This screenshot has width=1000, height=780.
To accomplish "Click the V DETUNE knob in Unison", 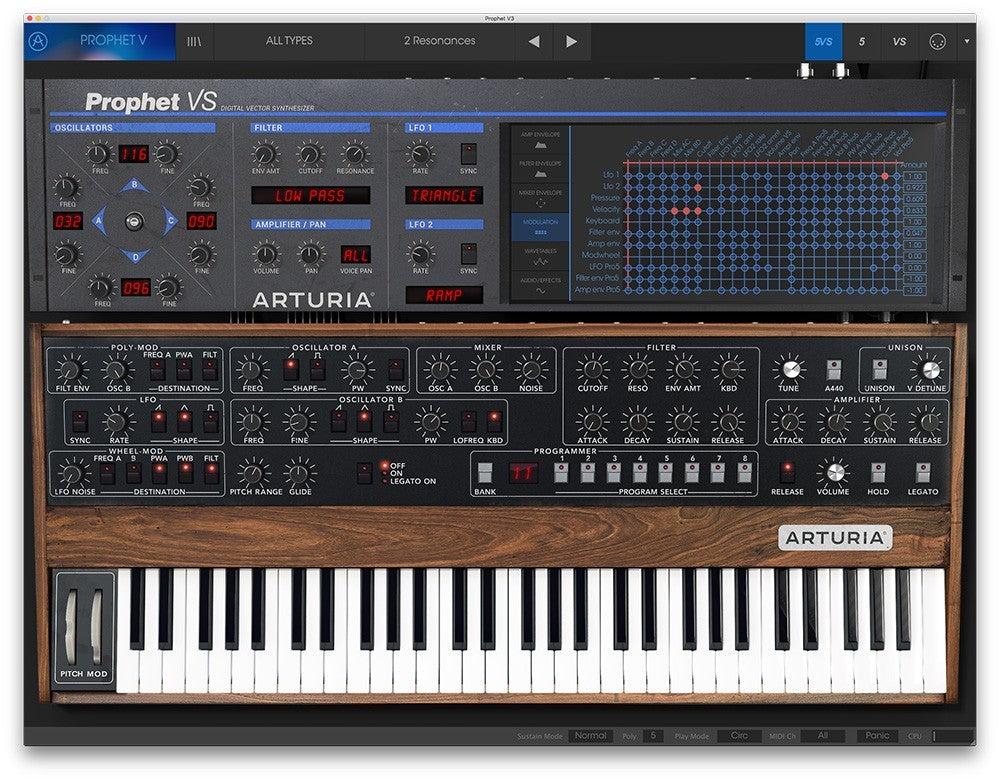I will (x=930, y=369).
